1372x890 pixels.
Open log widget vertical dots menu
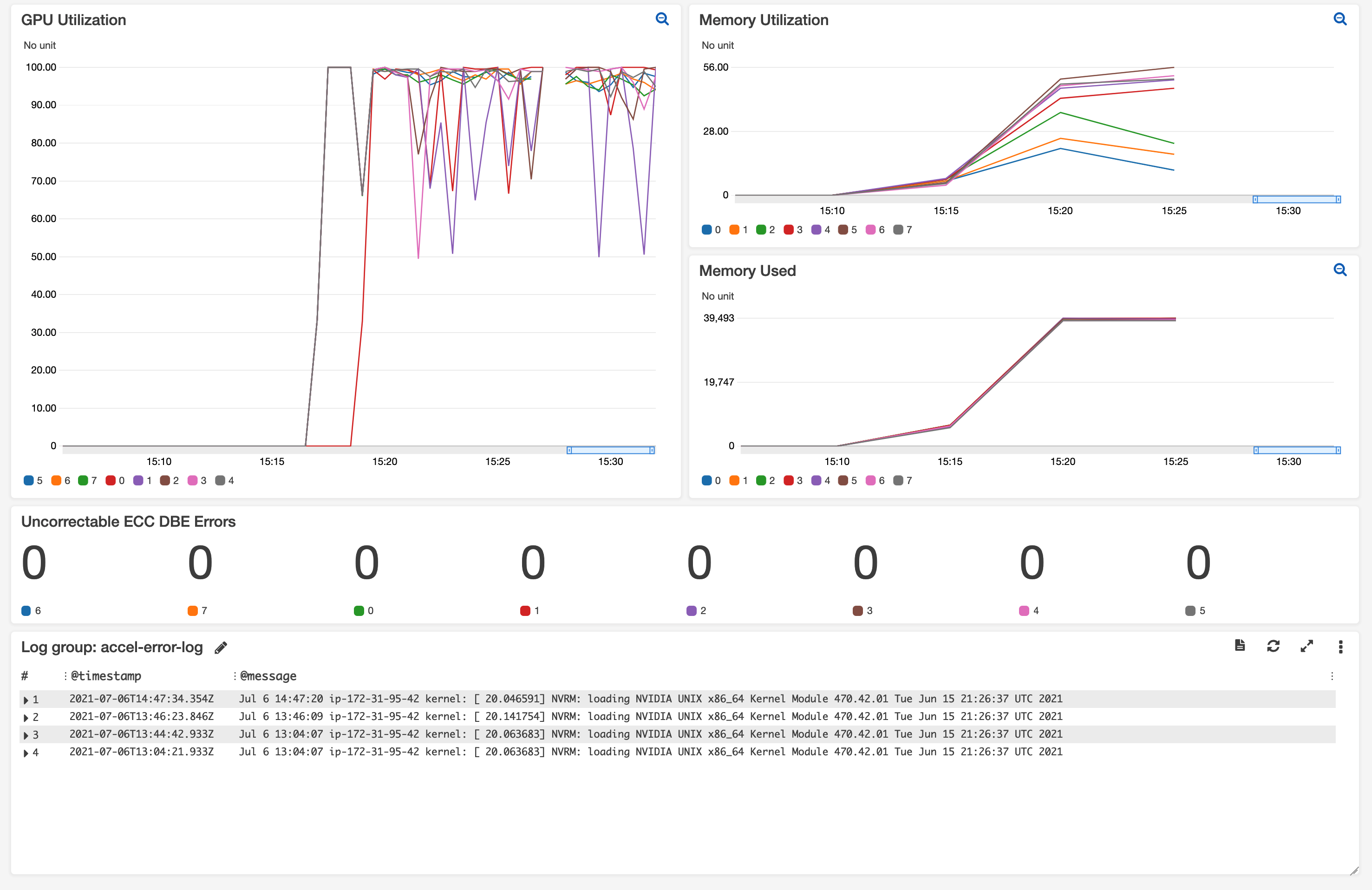click(1340, 647)
